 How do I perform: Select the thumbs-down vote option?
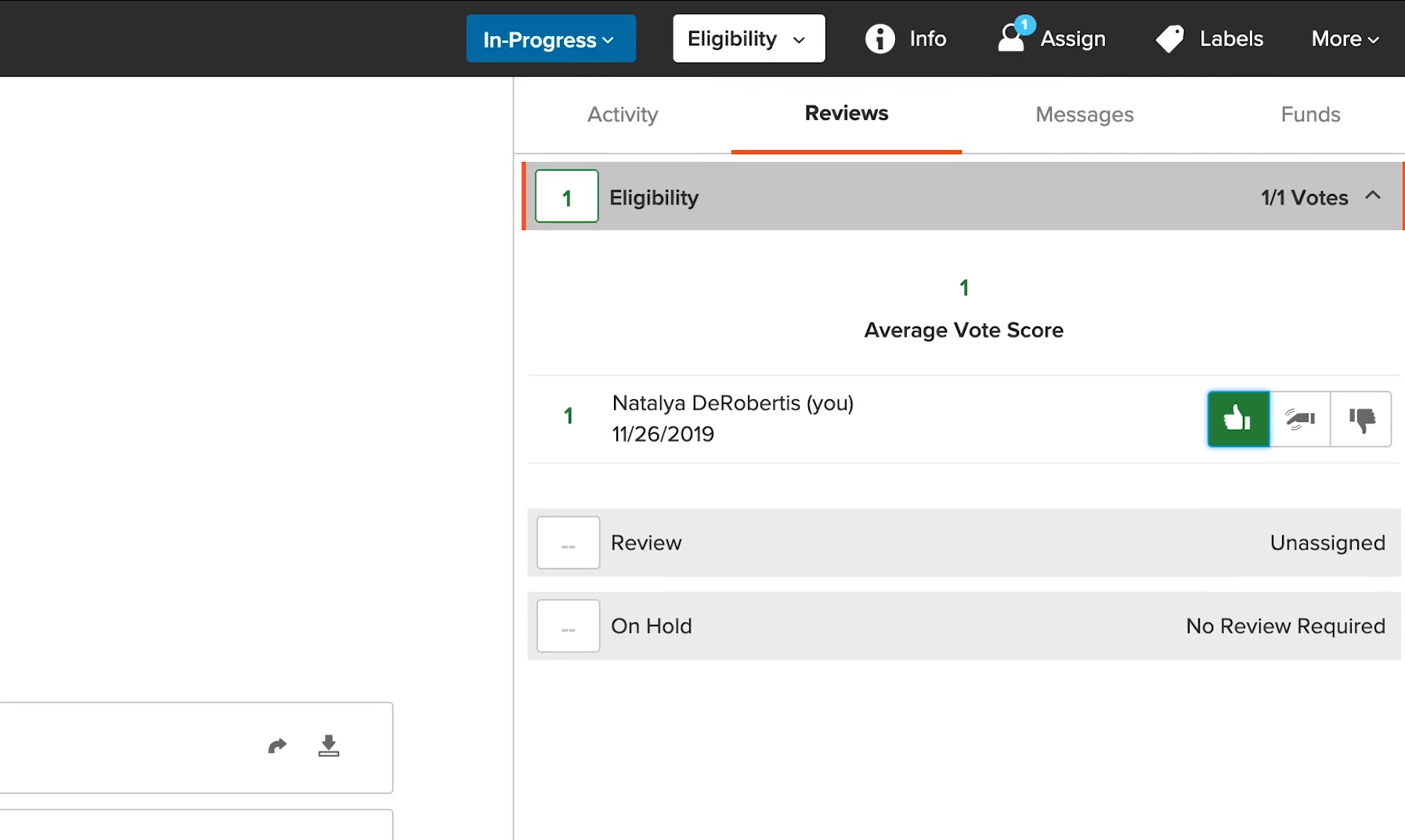click(x=1361, y=419)
